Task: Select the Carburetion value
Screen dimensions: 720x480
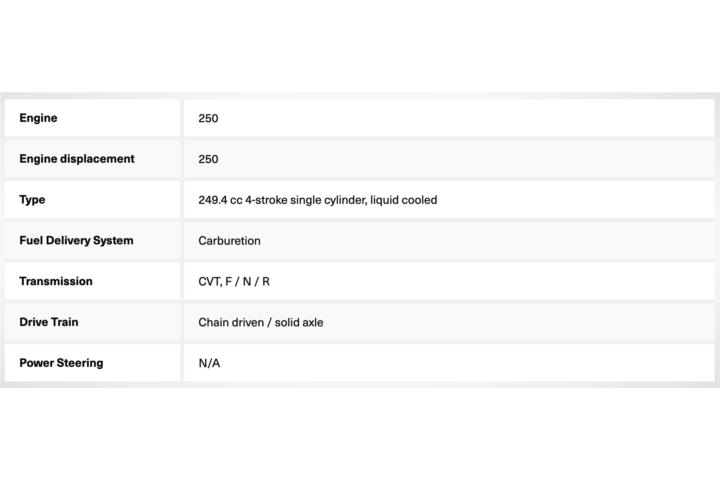Action: pos(229,241)
